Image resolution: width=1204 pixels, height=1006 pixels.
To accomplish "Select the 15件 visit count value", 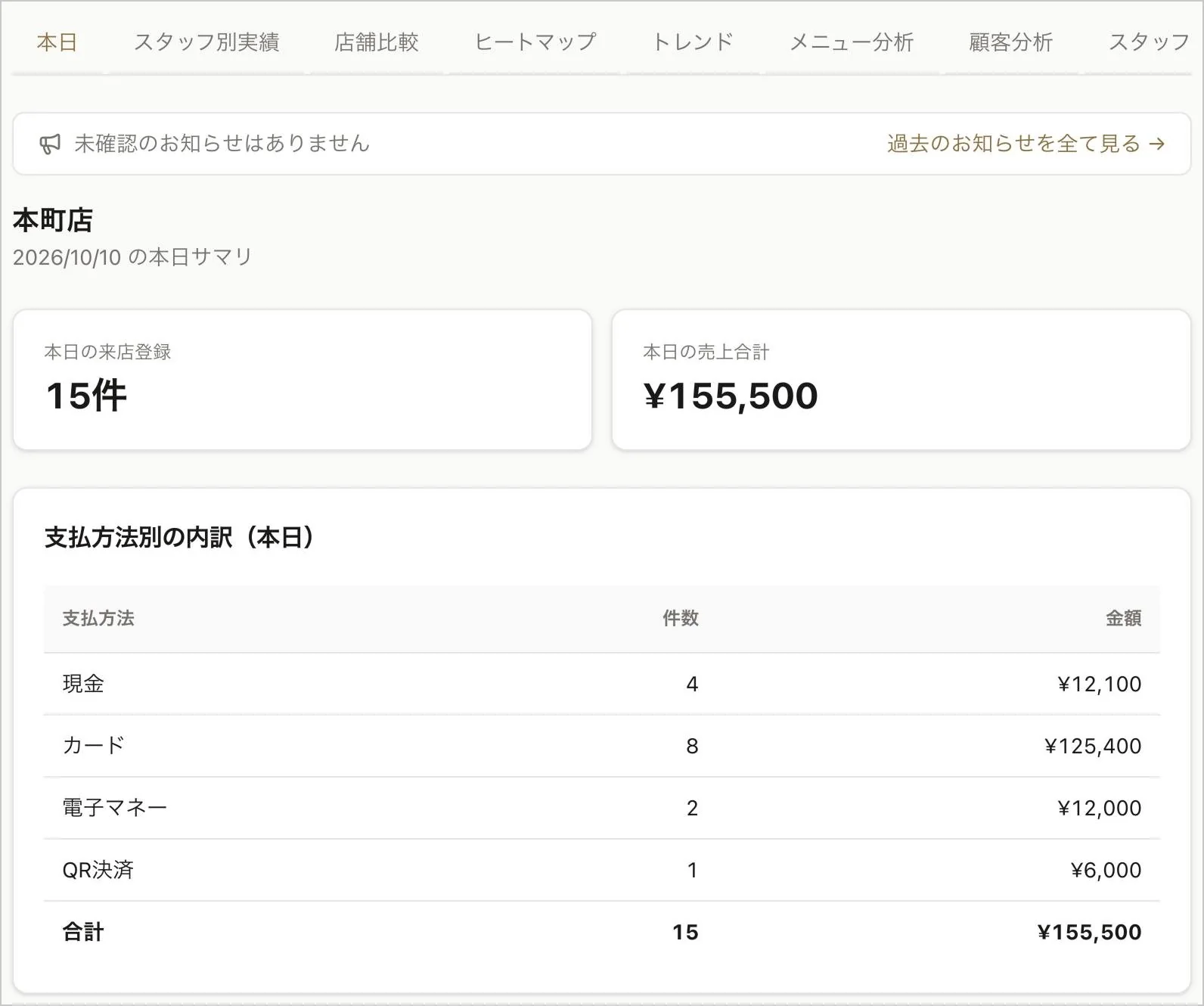I will click(86, 396).
